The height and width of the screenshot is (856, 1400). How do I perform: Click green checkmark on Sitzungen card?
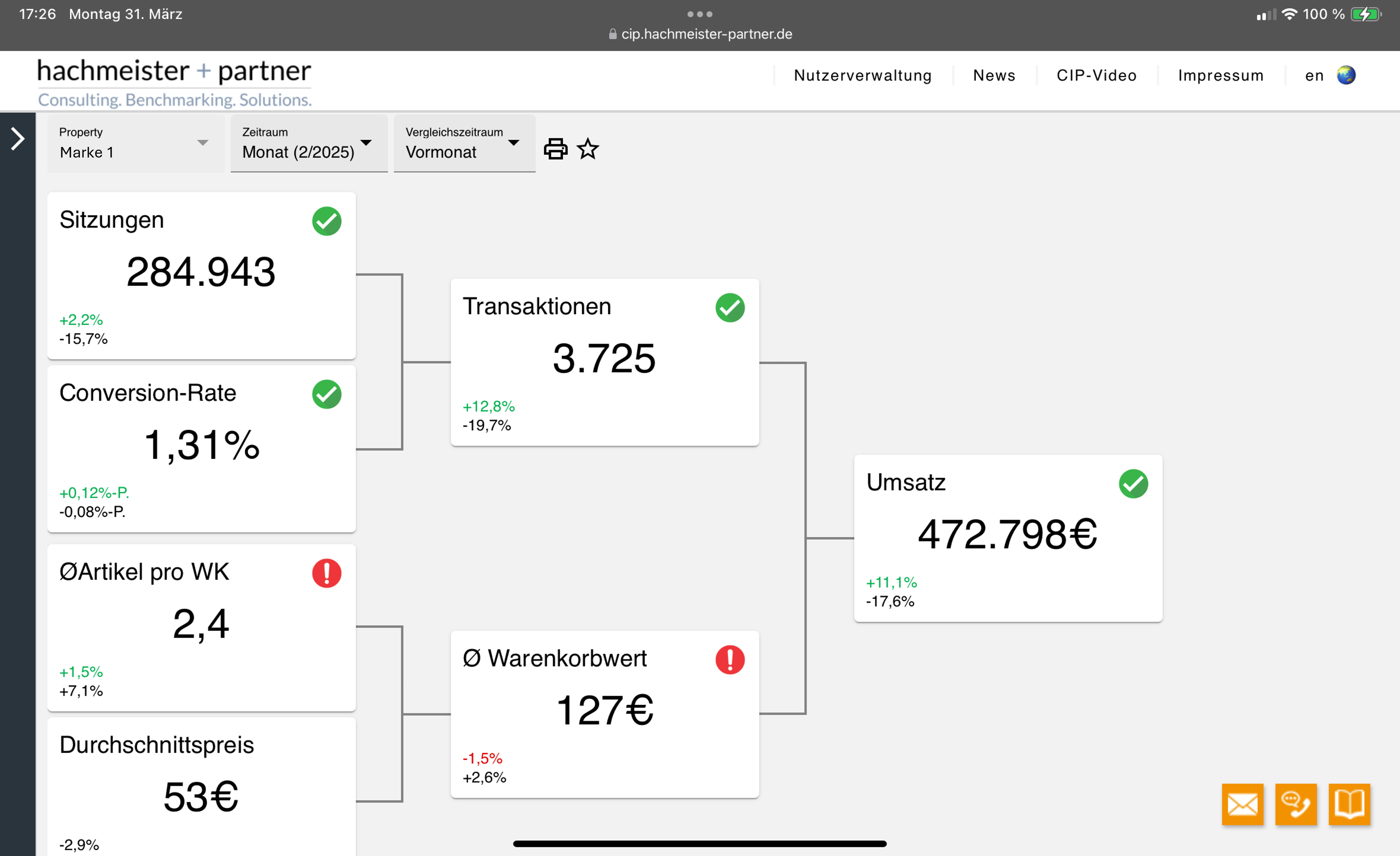point(327,221)
